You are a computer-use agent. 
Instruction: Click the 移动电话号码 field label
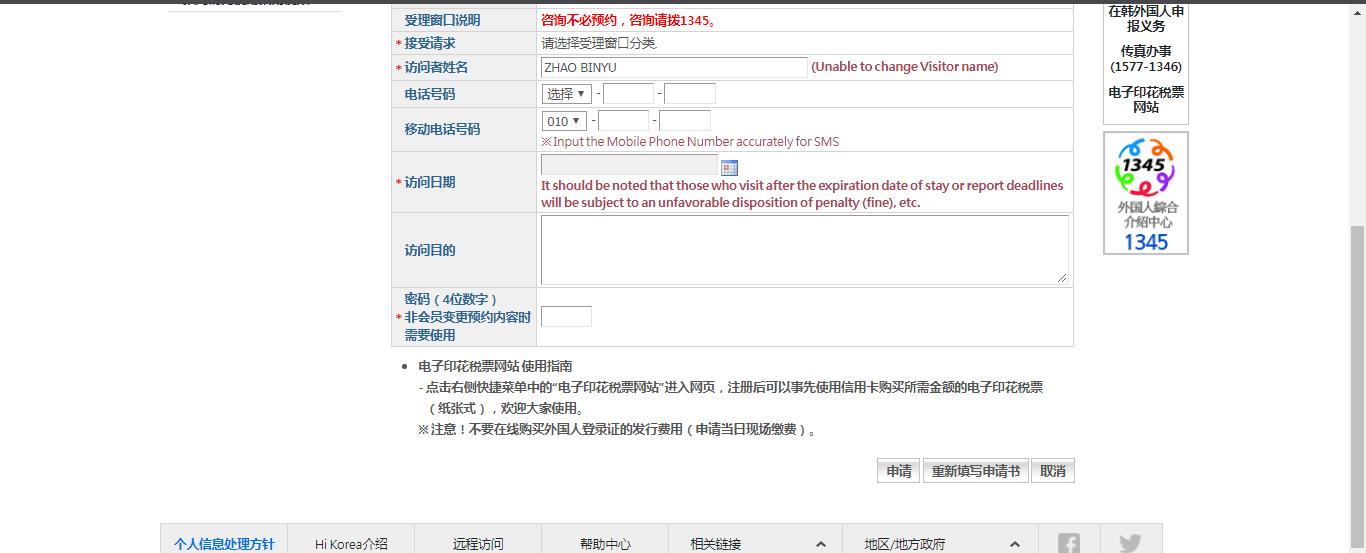pyautogui.click(x=442, y=129)
